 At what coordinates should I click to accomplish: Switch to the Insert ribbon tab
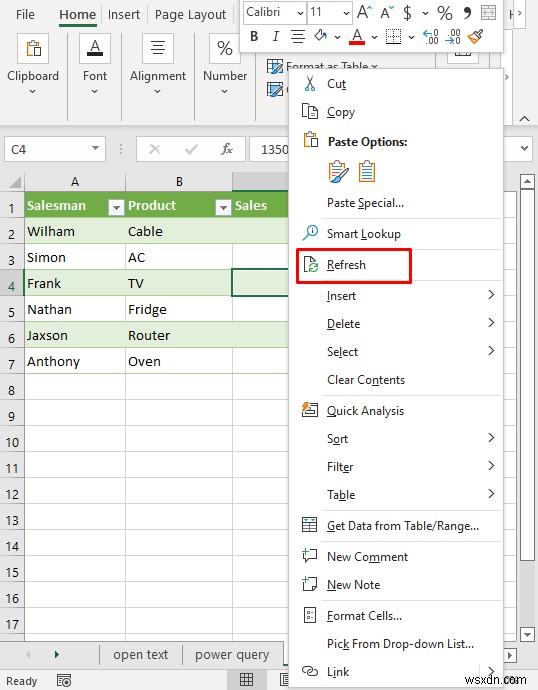click(x=124, y=15)
